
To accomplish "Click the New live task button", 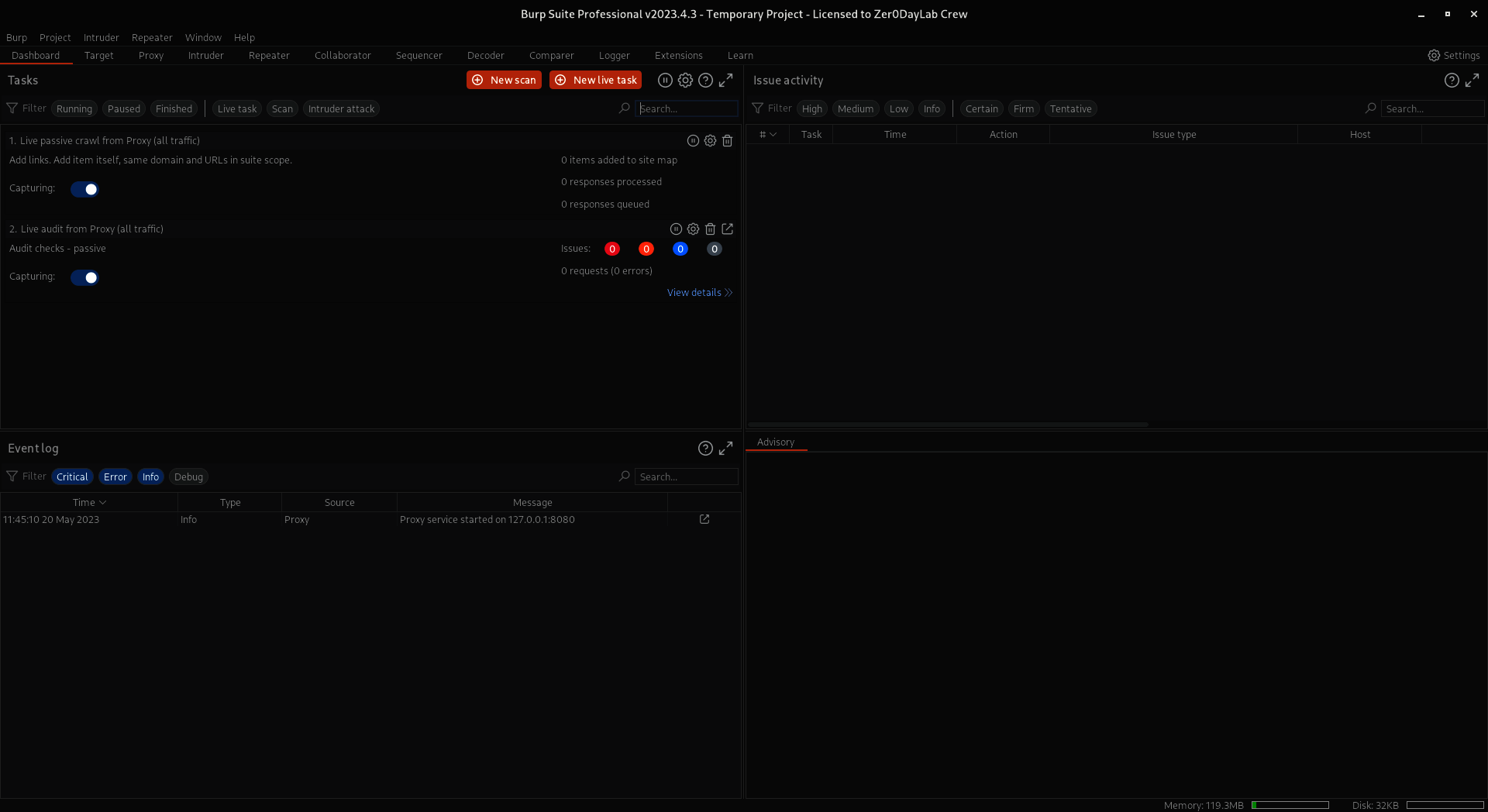I will pos(595,81).
